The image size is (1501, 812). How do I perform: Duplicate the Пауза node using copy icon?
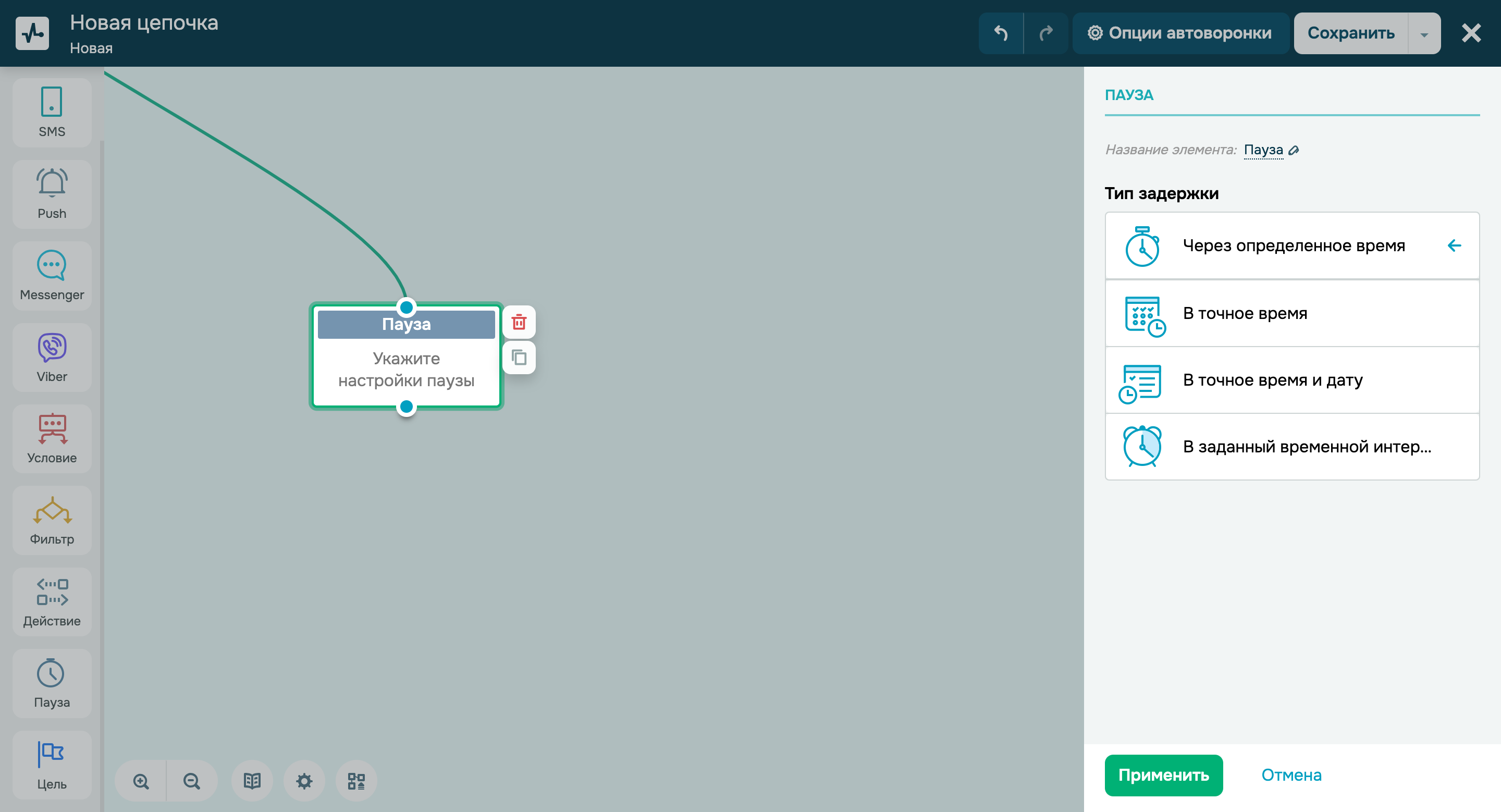[519, 357]
